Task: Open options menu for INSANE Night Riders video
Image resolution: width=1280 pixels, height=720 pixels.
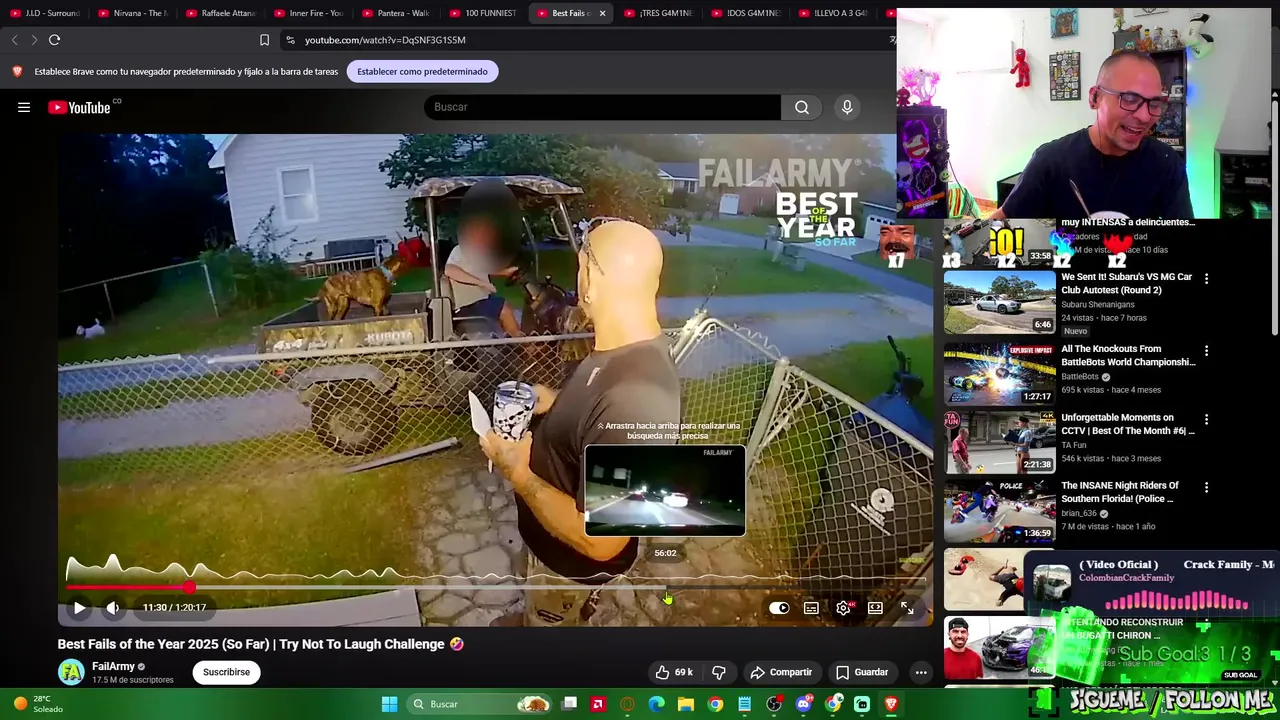Action: coord(1206,487)
